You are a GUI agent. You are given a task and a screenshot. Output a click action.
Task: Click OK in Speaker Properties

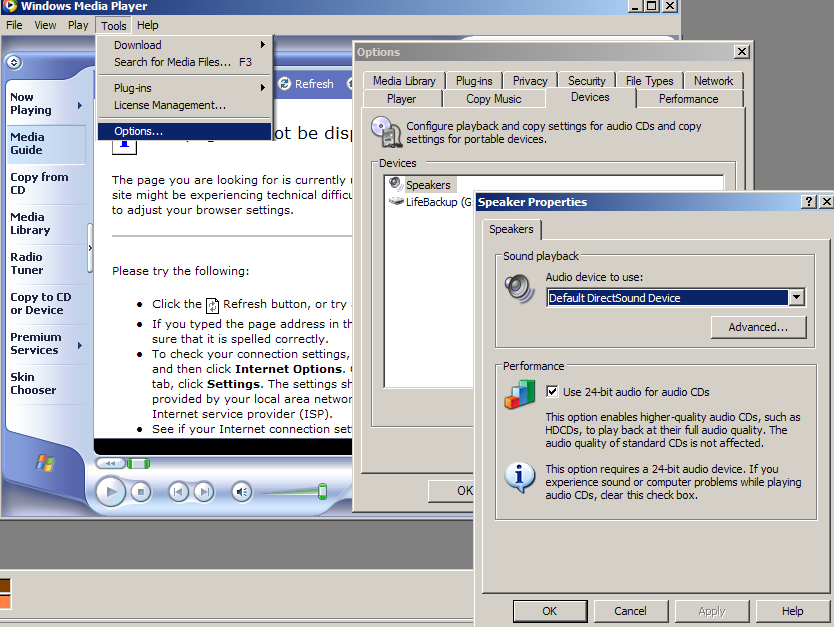click(x=550, y=611)
